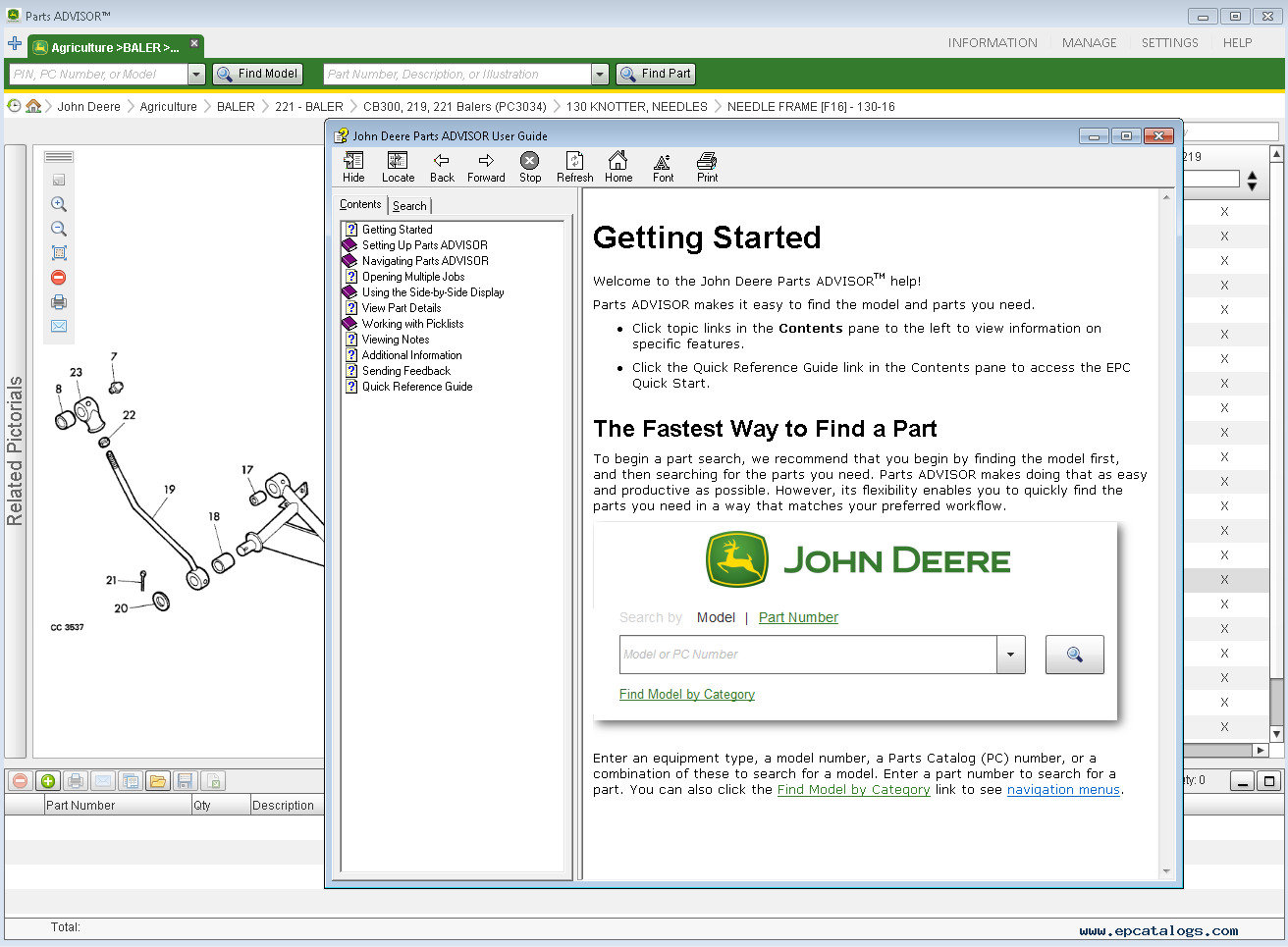1288x947 pixels.
Task: Click the green add picklist button
Action: point(47,781)
